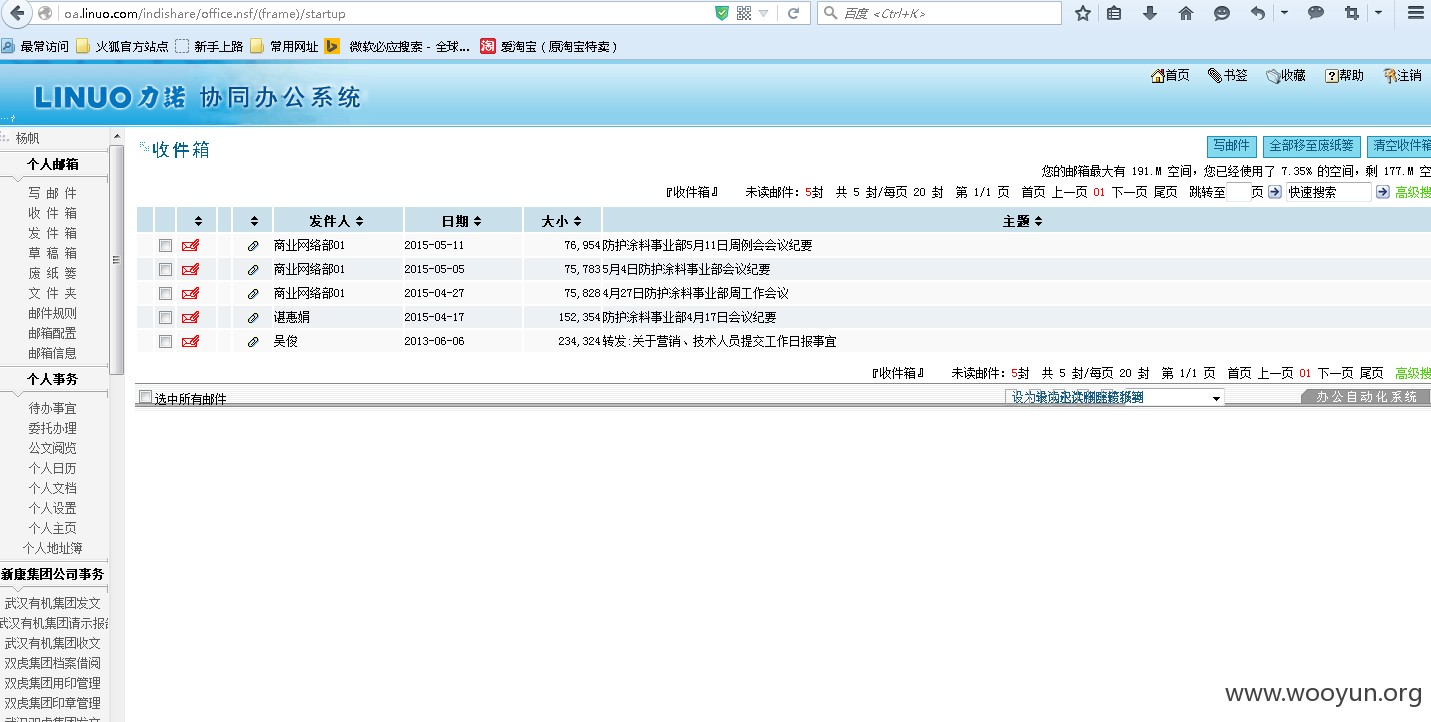Click the browser reload button

click(x=794, y=13)
